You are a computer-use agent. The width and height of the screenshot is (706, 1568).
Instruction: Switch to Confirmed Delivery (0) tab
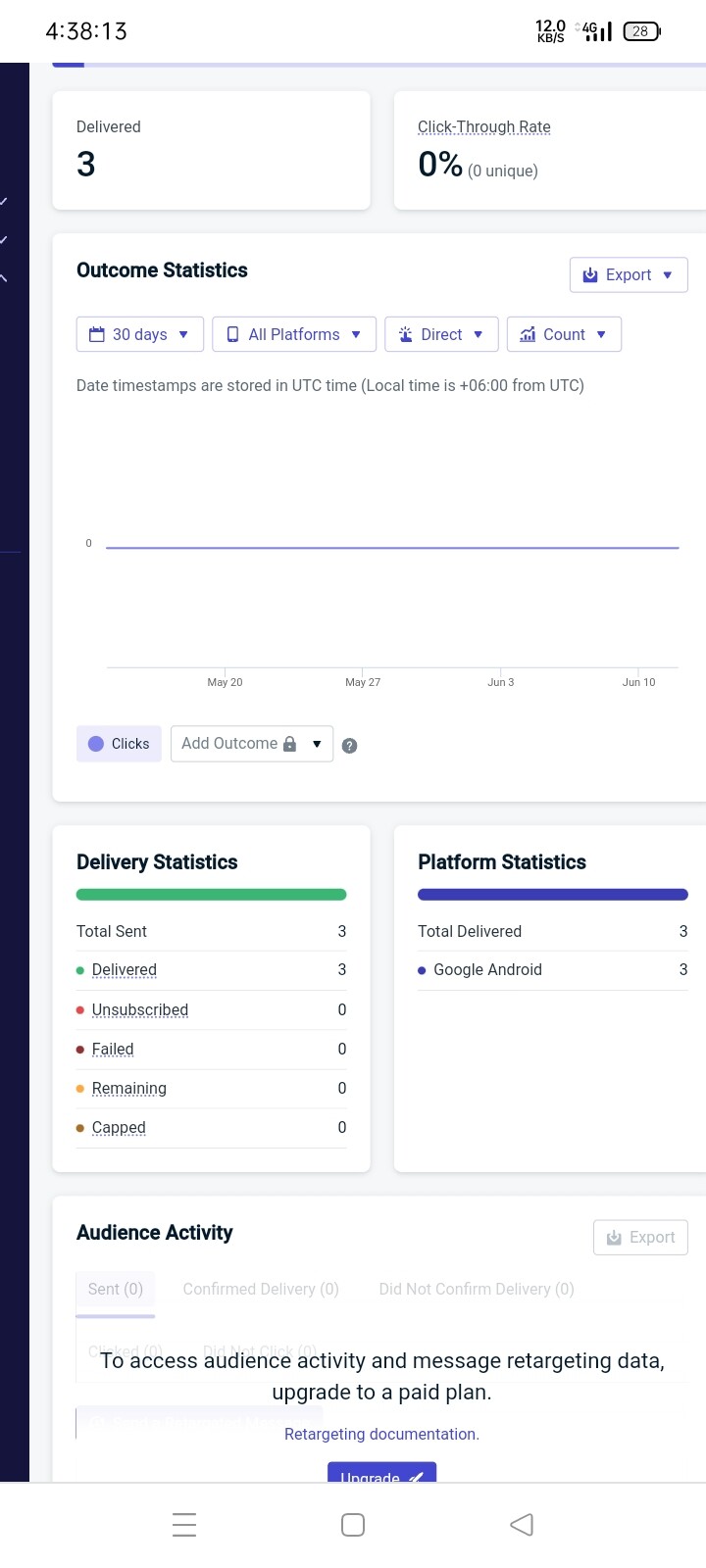coord(261,1290)
